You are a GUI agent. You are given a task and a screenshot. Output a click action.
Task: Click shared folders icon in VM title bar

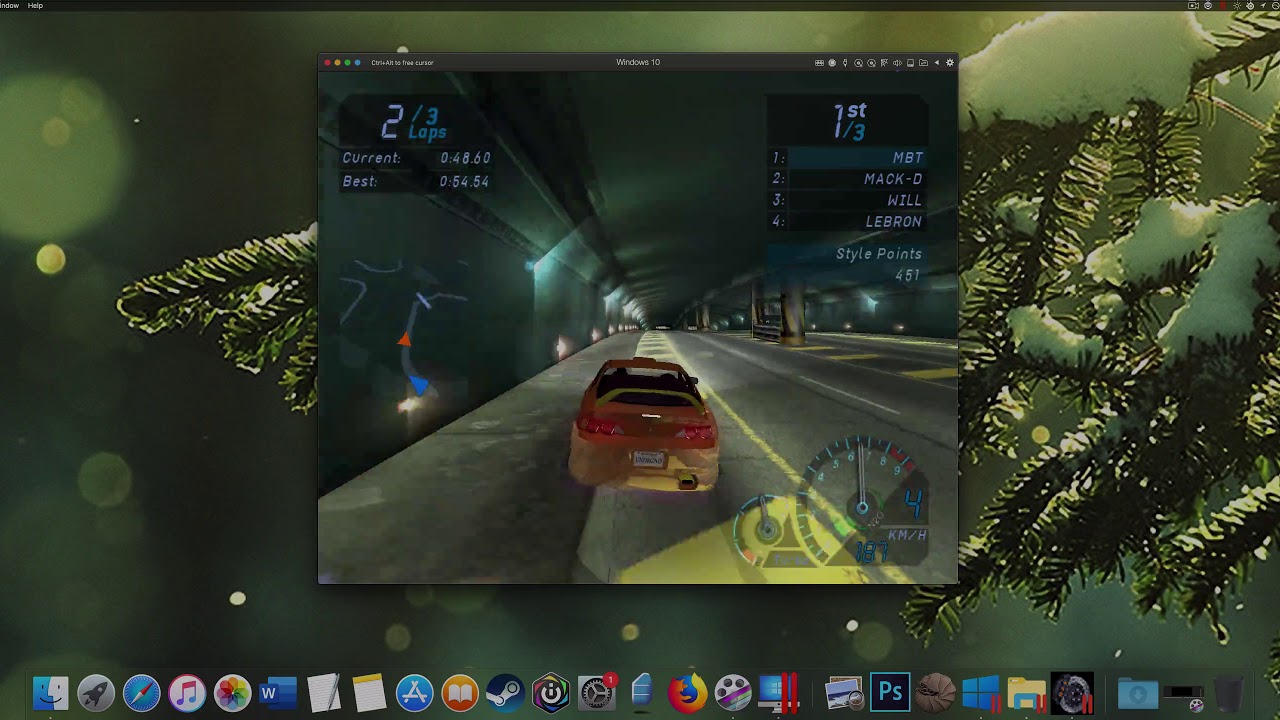[x=923, y=63]
